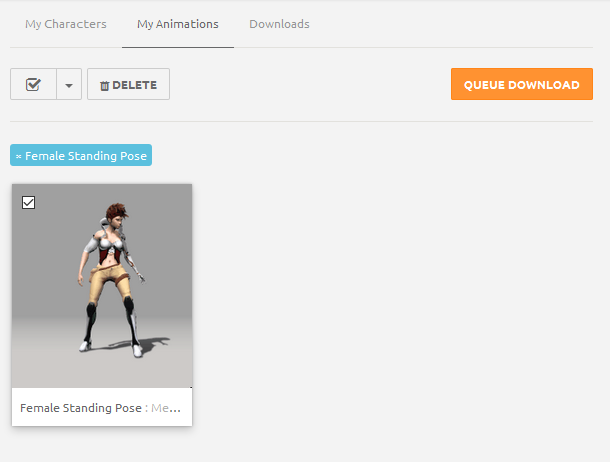Uncheck the Female Standing Pose animation checkbox
The width and height of the screenshot is (610, 462).
click(x=28, y=203)
